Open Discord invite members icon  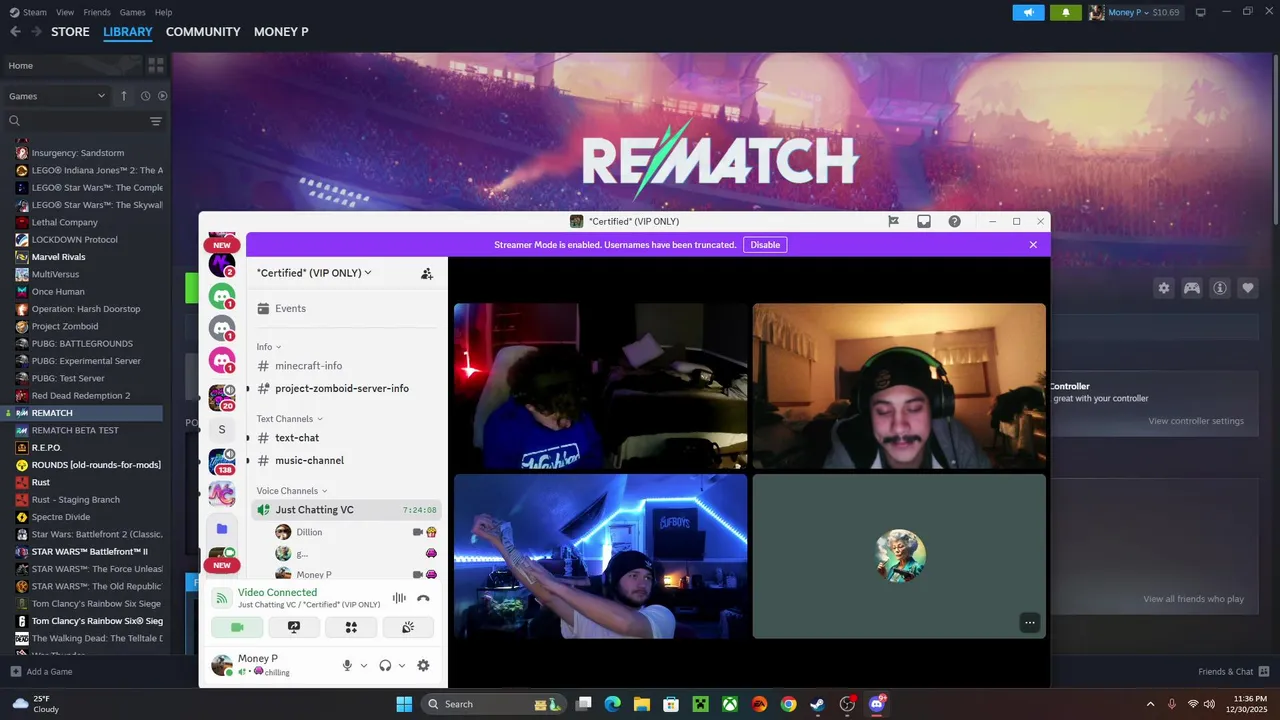tap(427, 273)
